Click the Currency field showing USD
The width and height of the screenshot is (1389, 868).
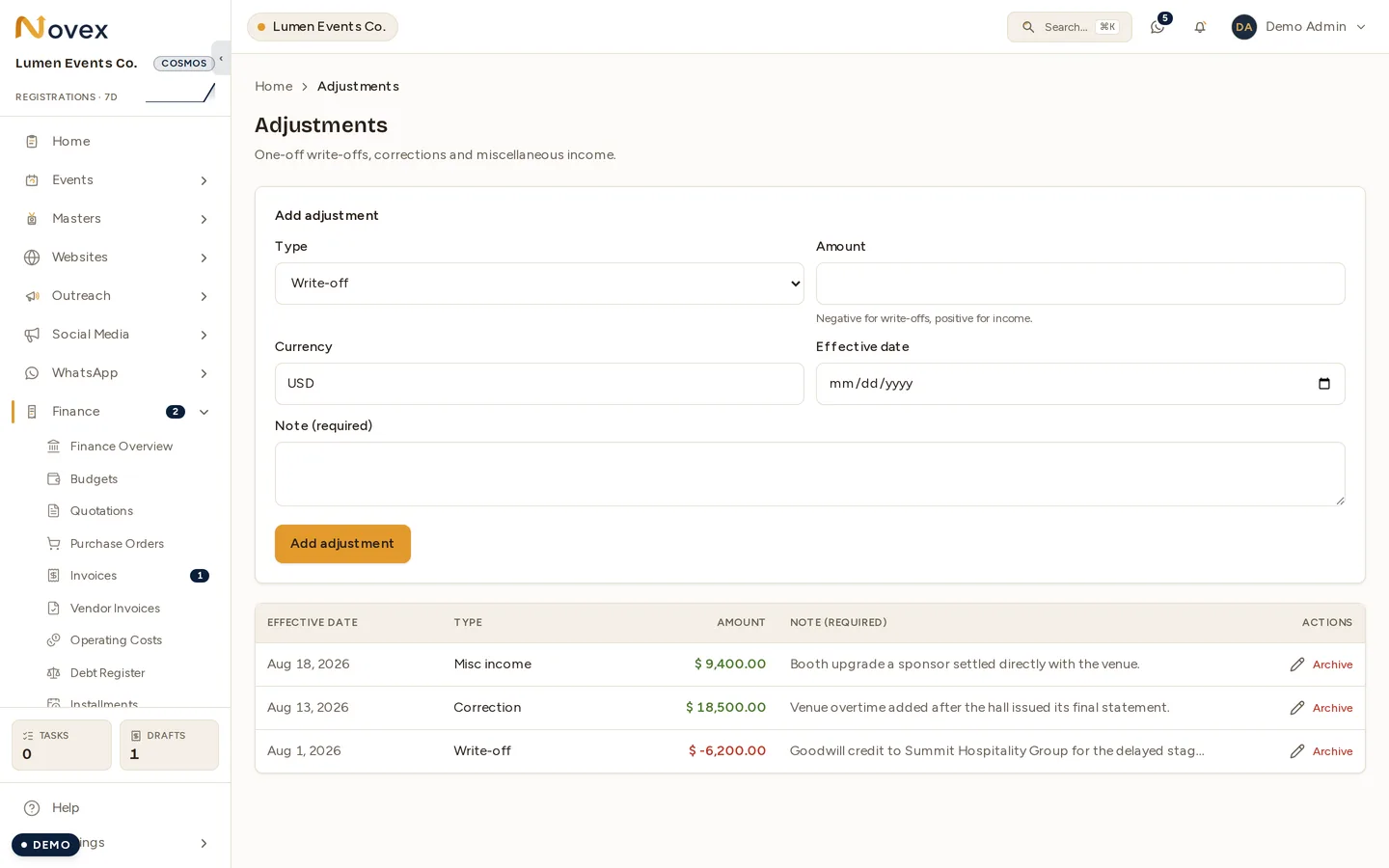pyautogui.click(x=539, y=384)
